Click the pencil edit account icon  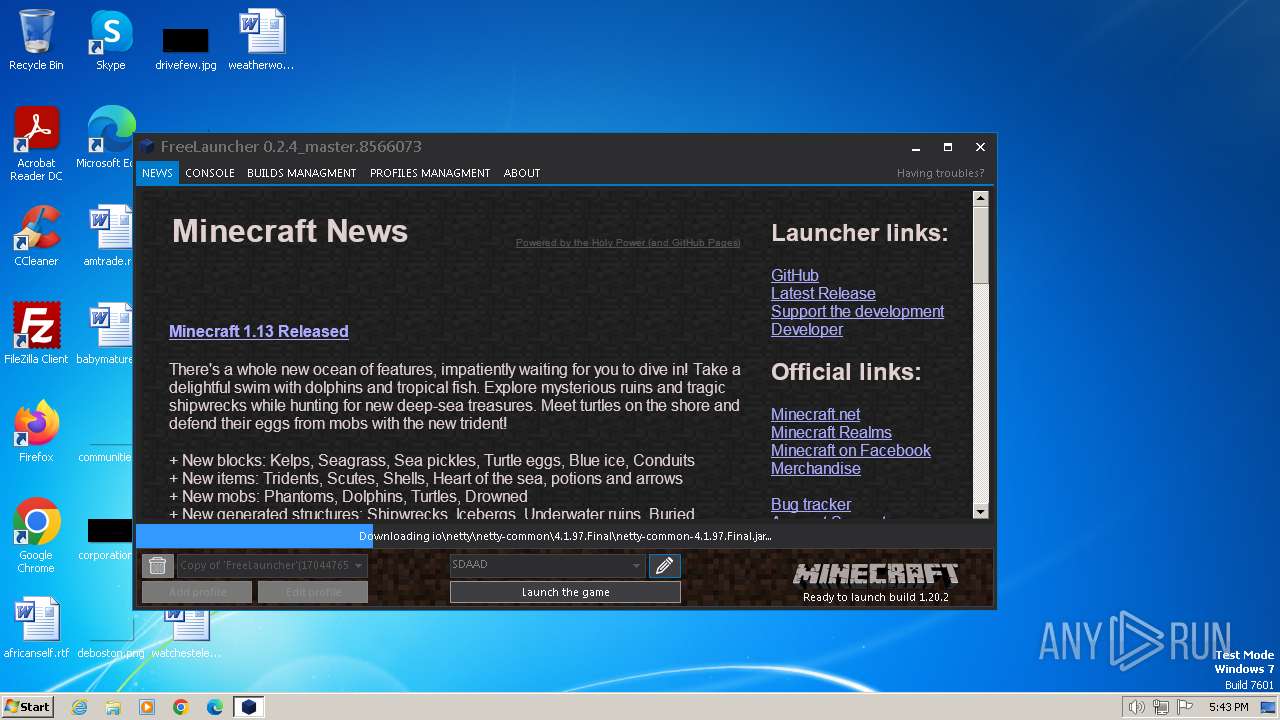pyautogui.click(x=664, y=566)
